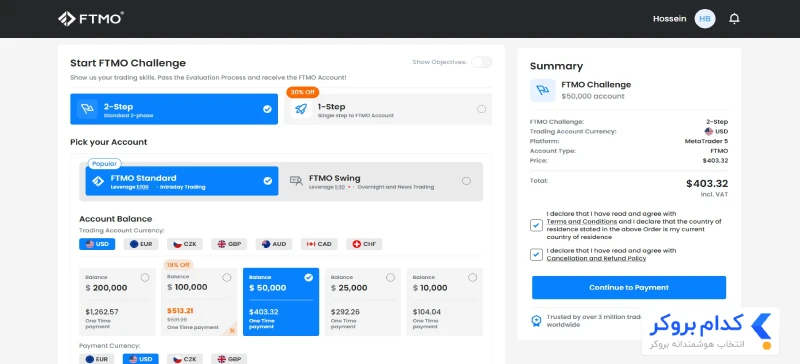The width and height of the screenshot is (800, 364).
Task: Choose the $25,000 balance card
Action: pyautogui.click(x=363, y=302)
